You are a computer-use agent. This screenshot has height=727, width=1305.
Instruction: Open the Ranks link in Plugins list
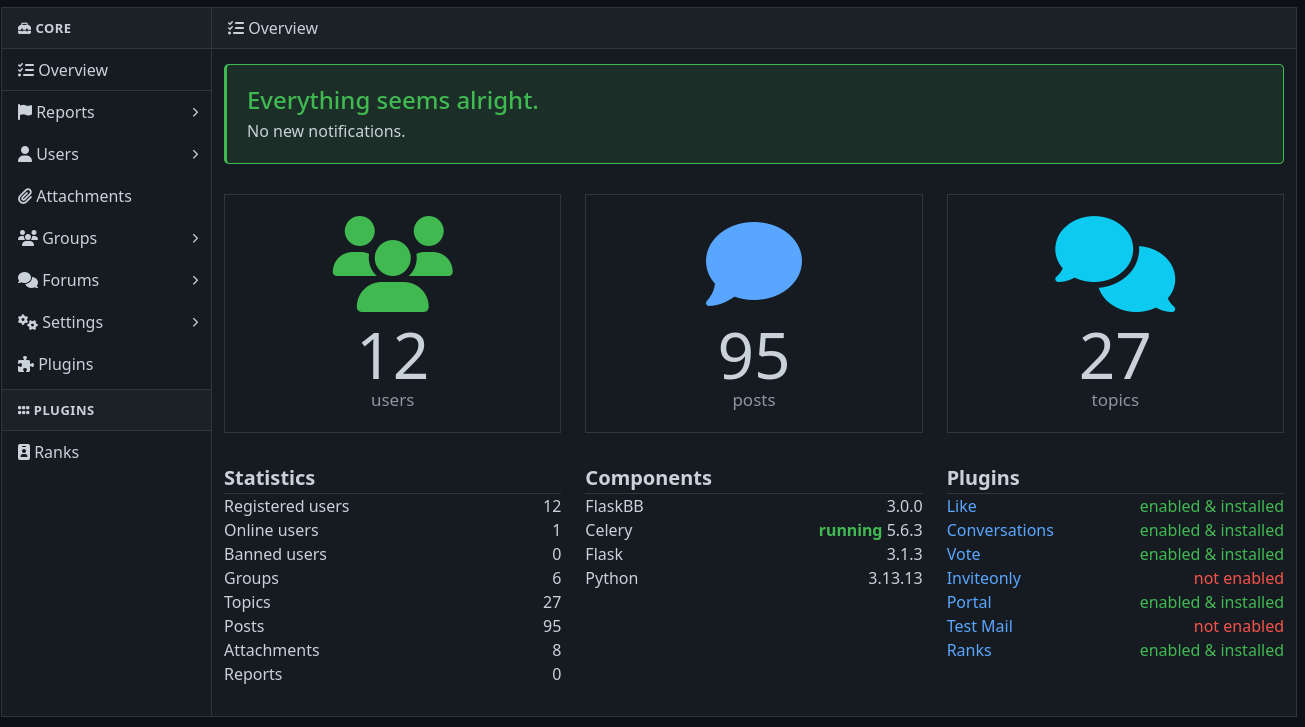pyautogui.click(x=969, y=650)
